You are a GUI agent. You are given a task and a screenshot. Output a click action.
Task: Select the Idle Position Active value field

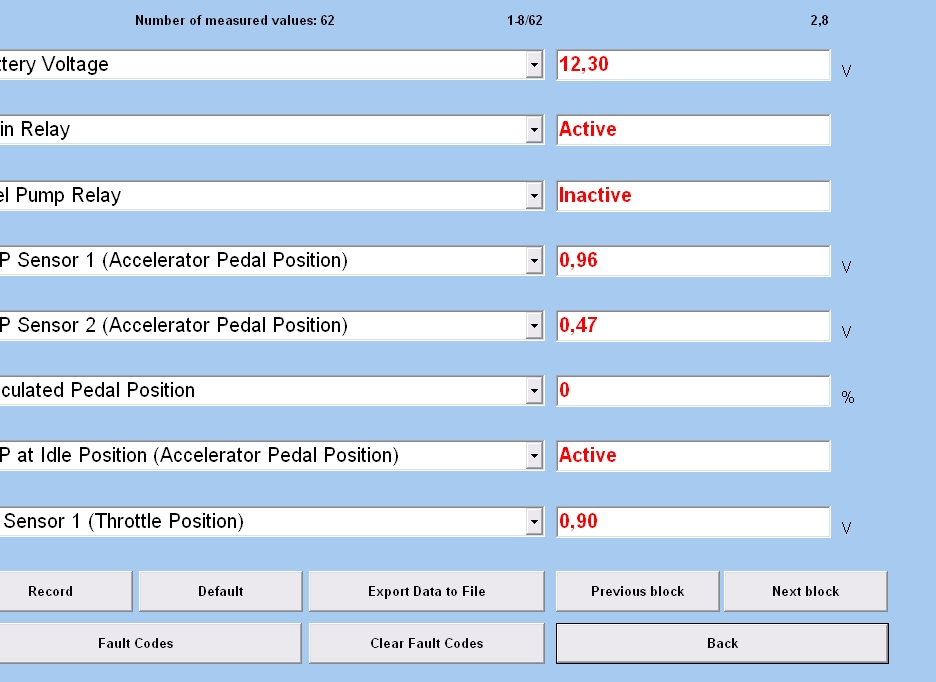[693, 456]
